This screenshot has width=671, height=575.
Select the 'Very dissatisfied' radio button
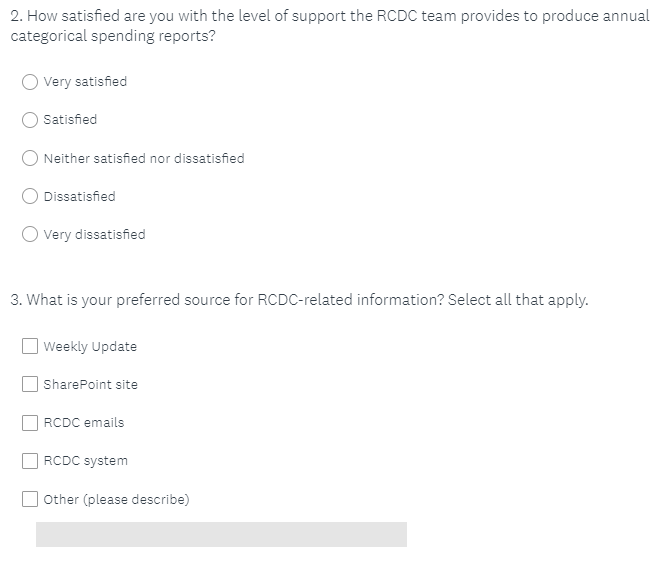click(31, 234)
